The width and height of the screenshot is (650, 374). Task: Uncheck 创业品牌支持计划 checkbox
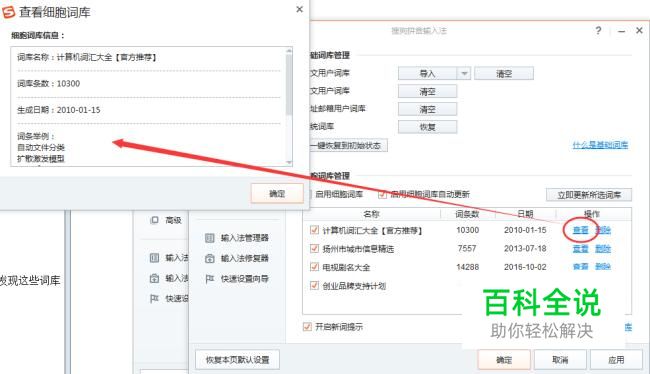pyautogui.click(x=314, y=285)
